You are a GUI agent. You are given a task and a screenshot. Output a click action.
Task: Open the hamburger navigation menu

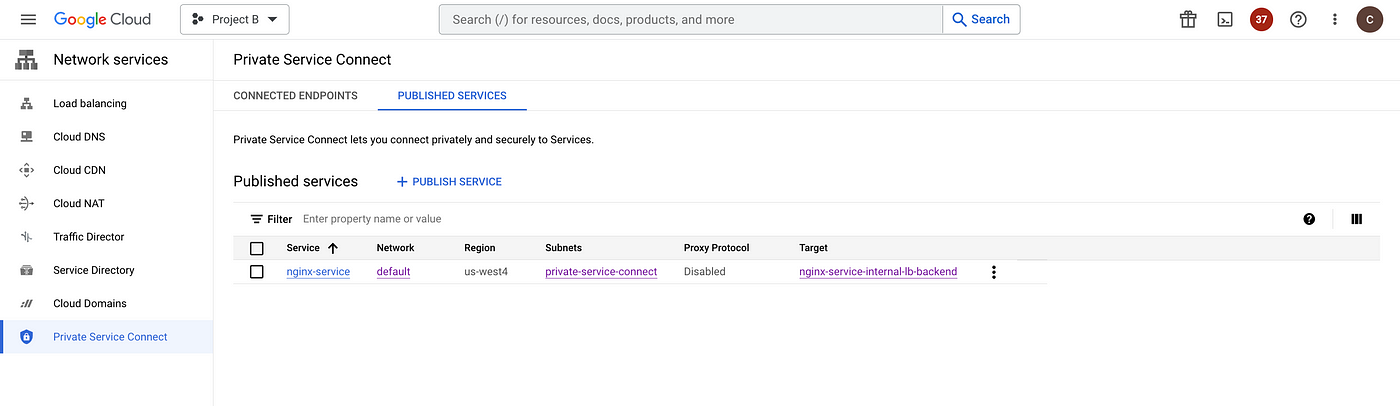(28, 20)
